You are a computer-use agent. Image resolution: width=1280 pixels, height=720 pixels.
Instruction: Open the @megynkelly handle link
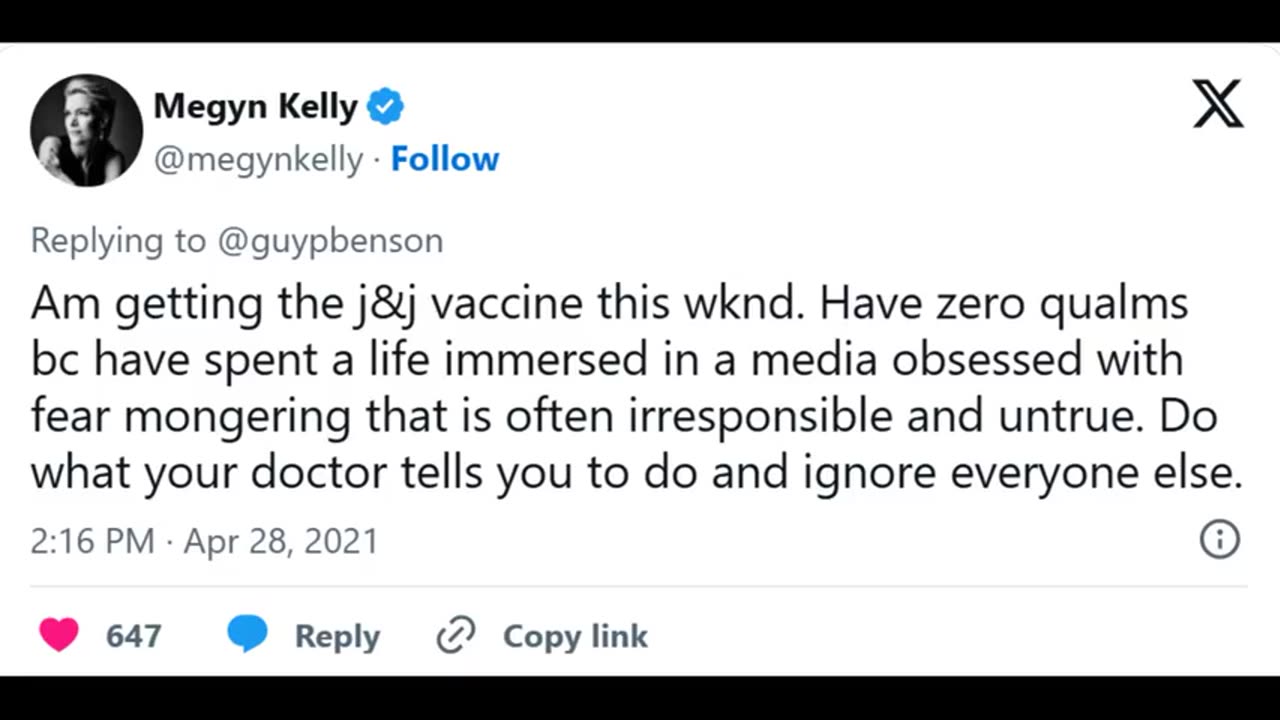click(x=258, y=160)
